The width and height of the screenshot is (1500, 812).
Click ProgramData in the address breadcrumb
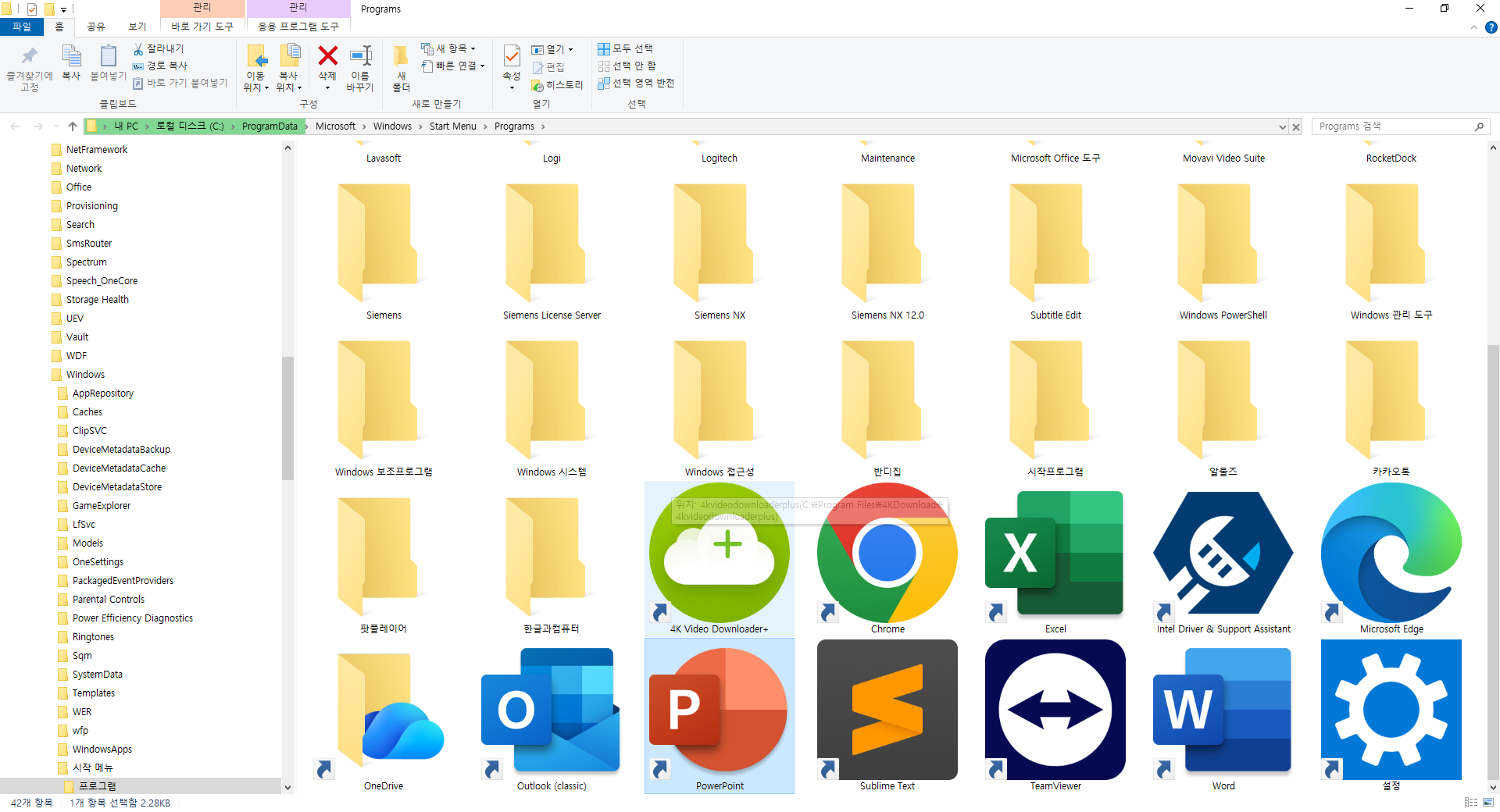click(270, 126)
